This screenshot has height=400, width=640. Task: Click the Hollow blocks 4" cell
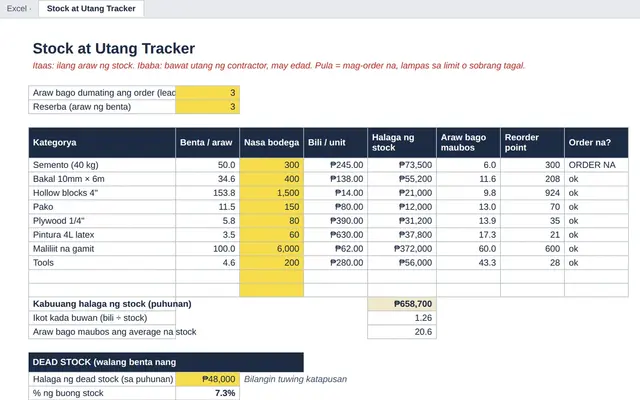tap(102, 193)
